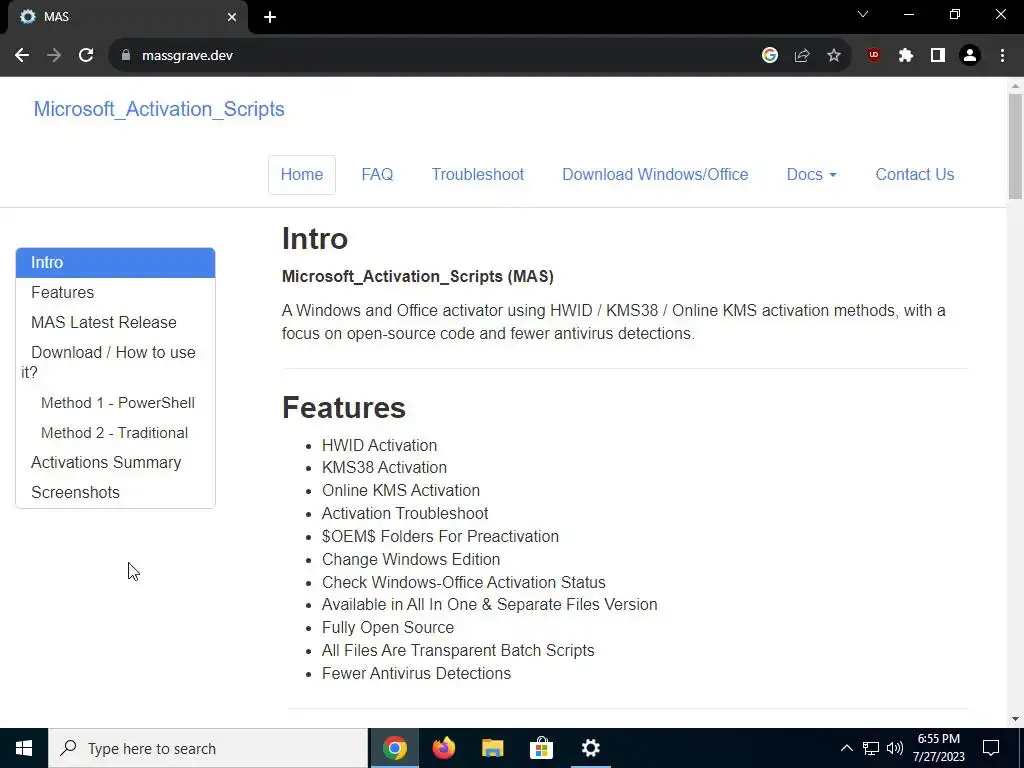Click the Fully Open Source list item

[388, 628]
